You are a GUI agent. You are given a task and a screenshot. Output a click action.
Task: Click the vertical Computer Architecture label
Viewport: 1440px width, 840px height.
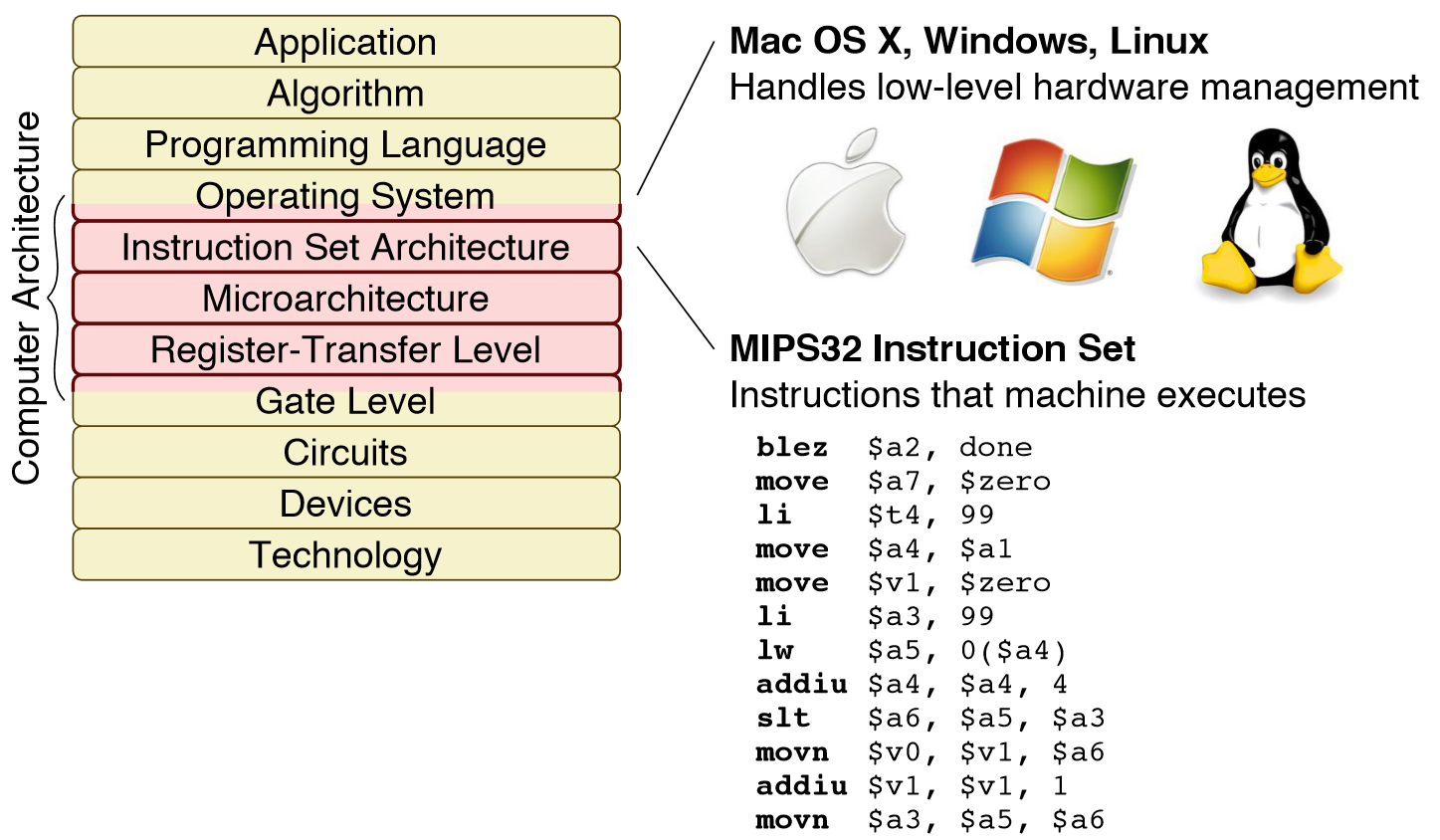[27, 298]
